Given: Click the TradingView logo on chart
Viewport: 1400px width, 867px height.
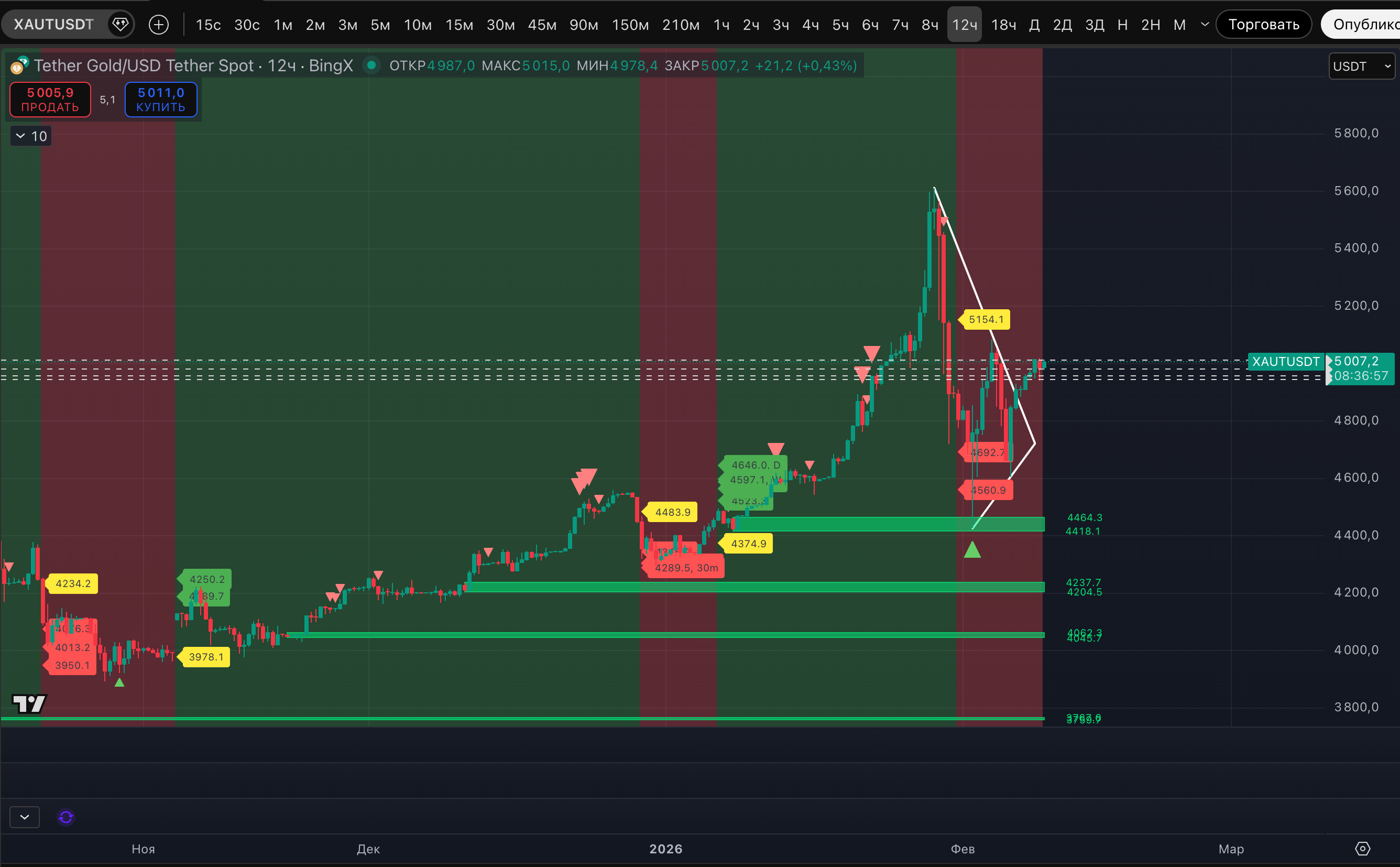Looking at the screenshot, I should [x=29, y=703].
